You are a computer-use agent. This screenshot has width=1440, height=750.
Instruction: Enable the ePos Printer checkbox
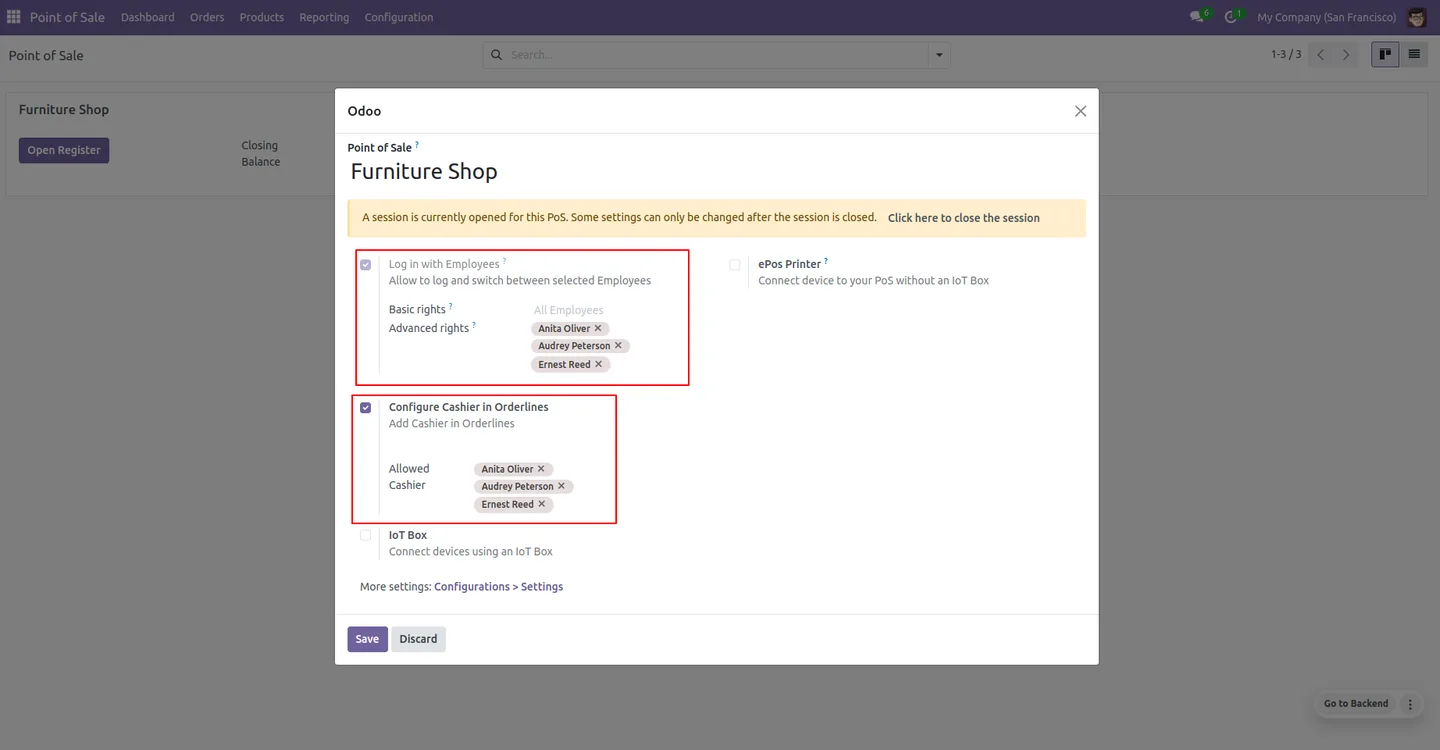pyautogui.click(x=735, y=265)
